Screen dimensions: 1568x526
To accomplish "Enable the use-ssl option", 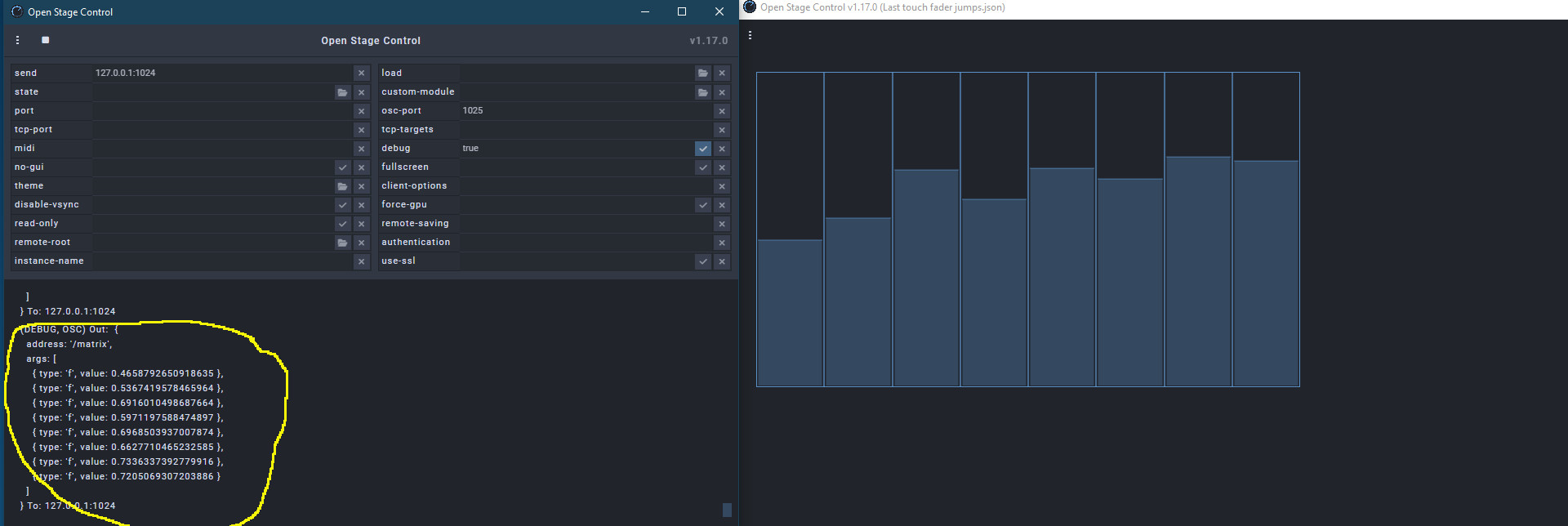I will [x=703, y=261].
